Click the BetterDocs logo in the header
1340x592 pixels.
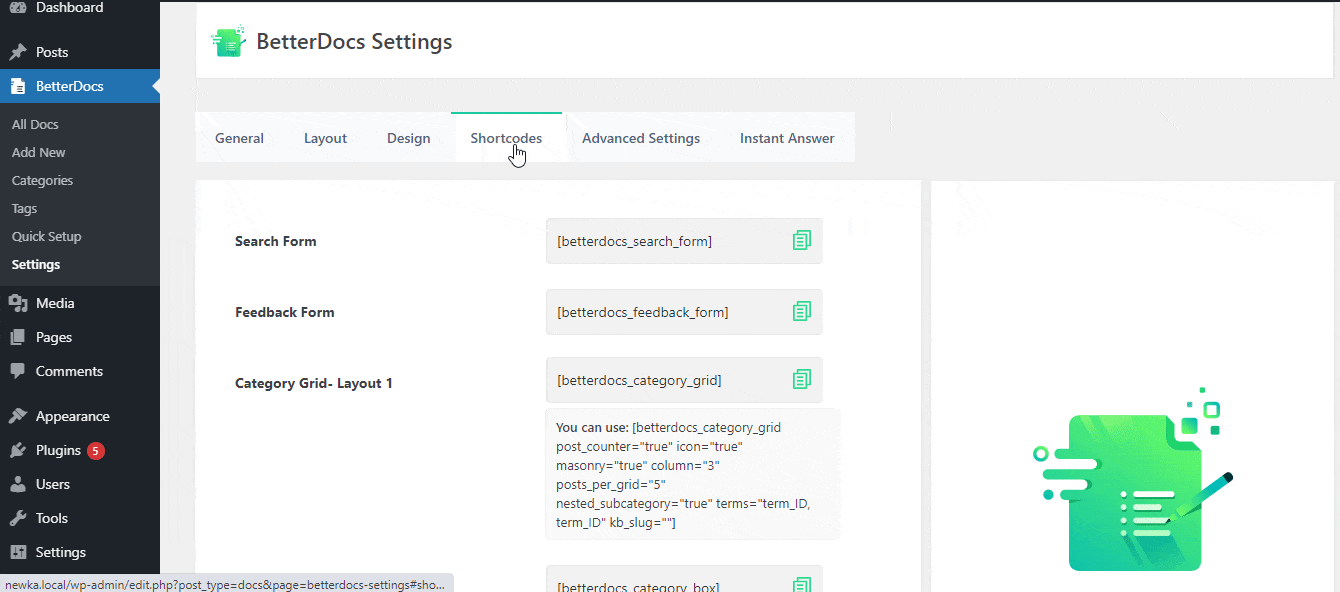(x=228, y=42)
